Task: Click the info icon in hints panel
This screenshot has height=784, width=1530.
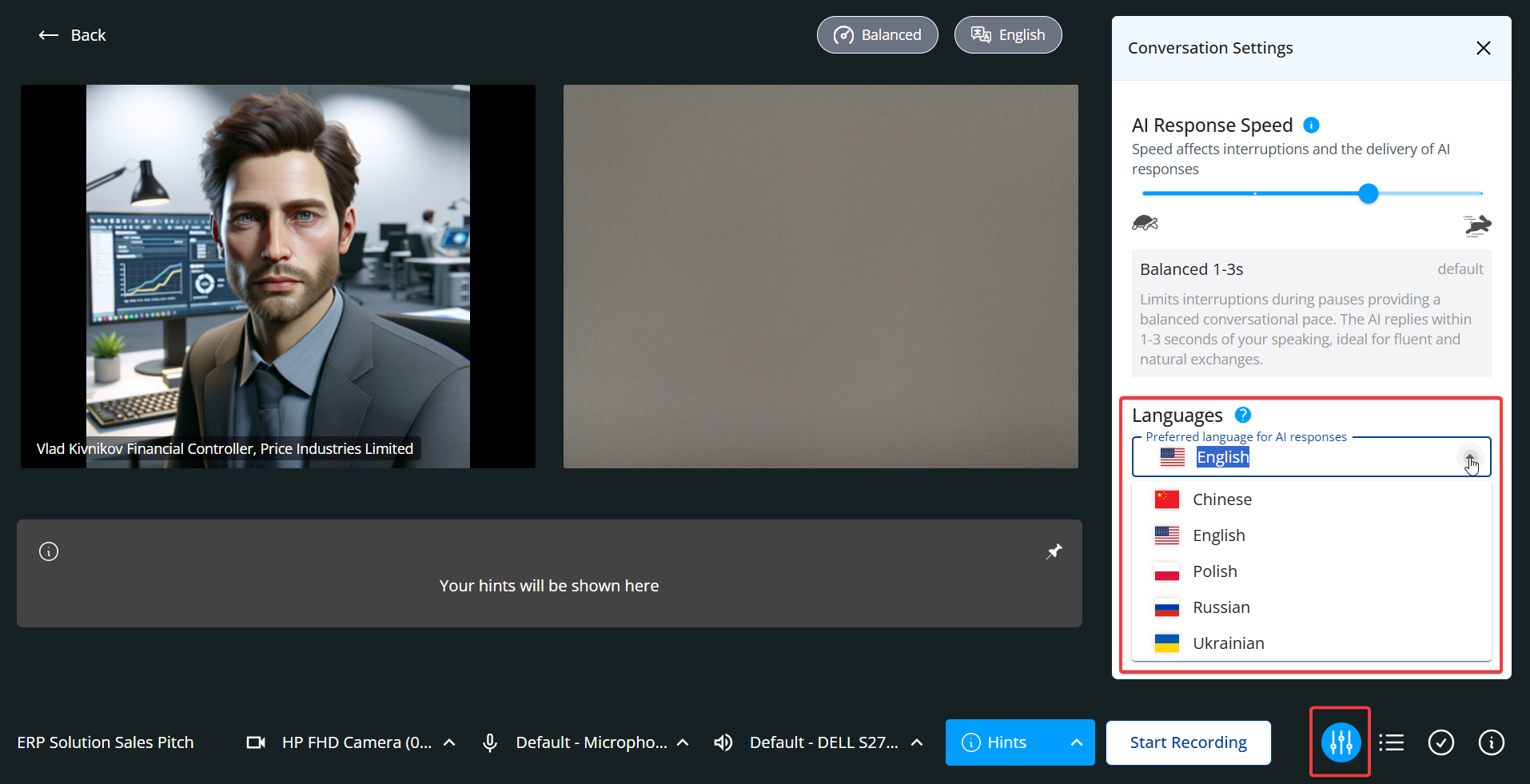Action: (x=49, y=551)
